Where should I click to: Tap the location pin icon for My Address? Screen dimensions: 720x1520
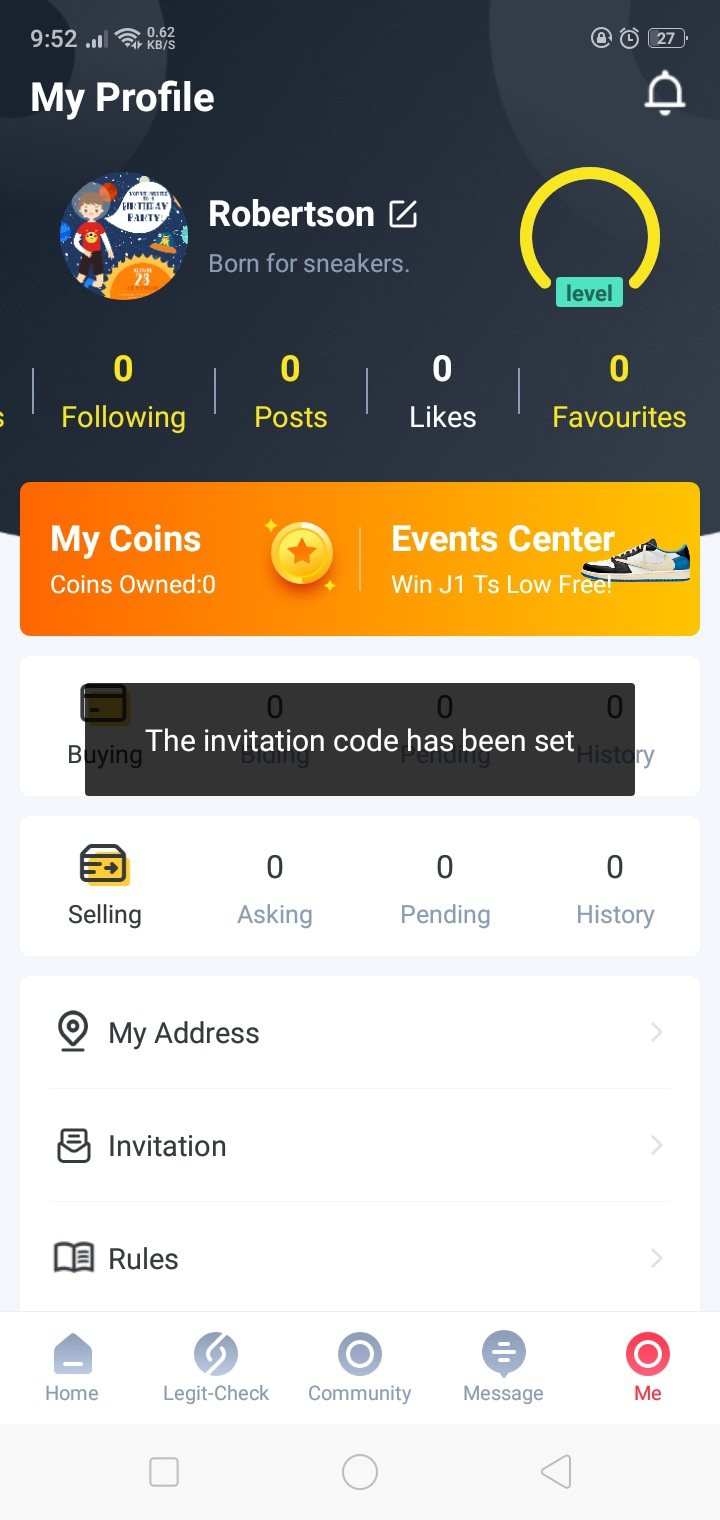pyautogui.click(x=73, y=1032)
